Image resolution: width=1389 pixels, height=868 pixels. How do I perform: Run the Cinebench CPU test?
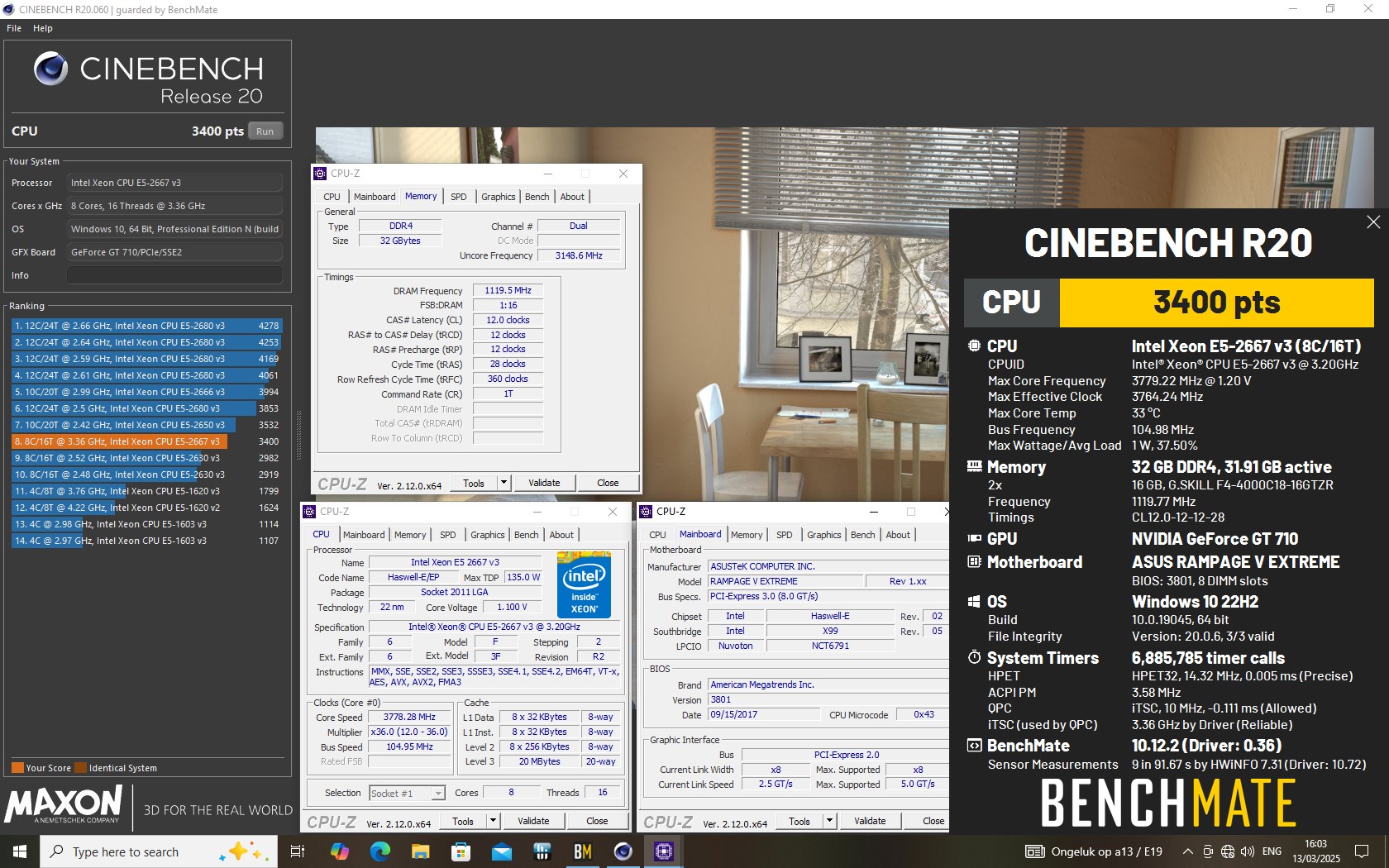pyautogui.click(x=265, y=131)
